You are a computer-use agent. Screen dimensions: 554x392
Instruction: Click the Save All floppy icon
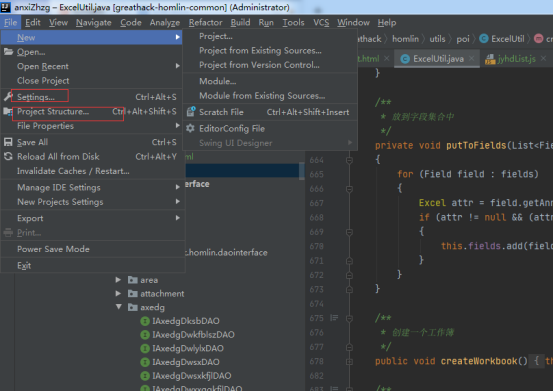click(x=8, y=142)
